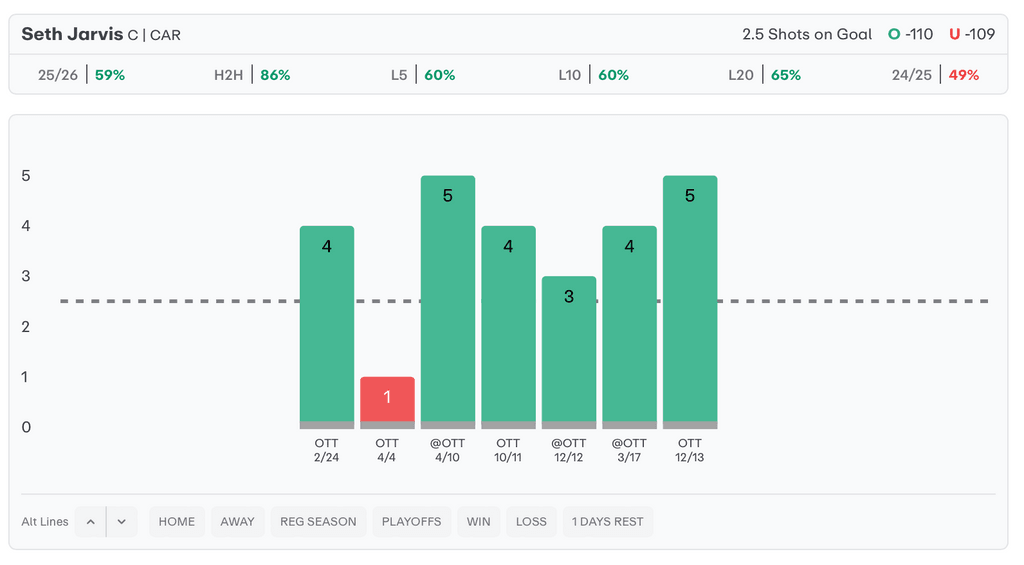Screen dimensions: 1024x565
Task: Pick the red Under U icon
Action: 954,35
